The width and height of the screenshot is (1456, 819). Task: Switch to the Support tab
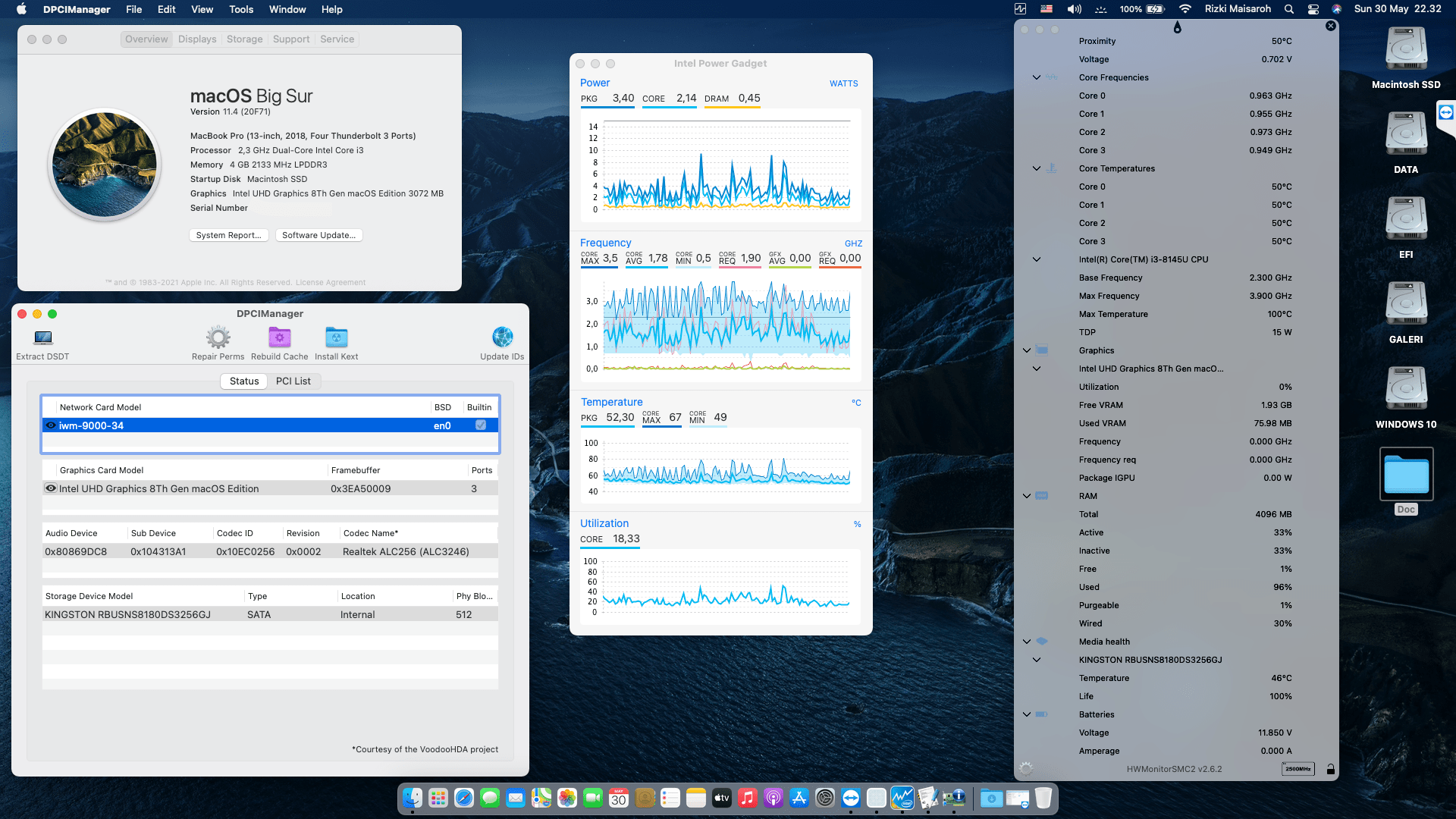click(x=291, y=39)
